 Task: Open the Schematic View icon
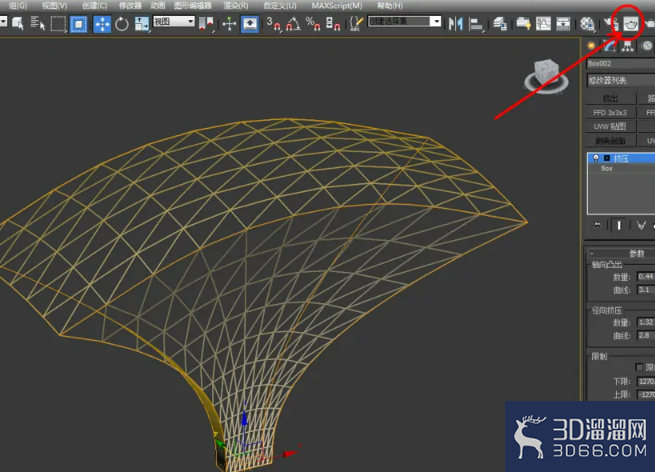tap(563, 24)
